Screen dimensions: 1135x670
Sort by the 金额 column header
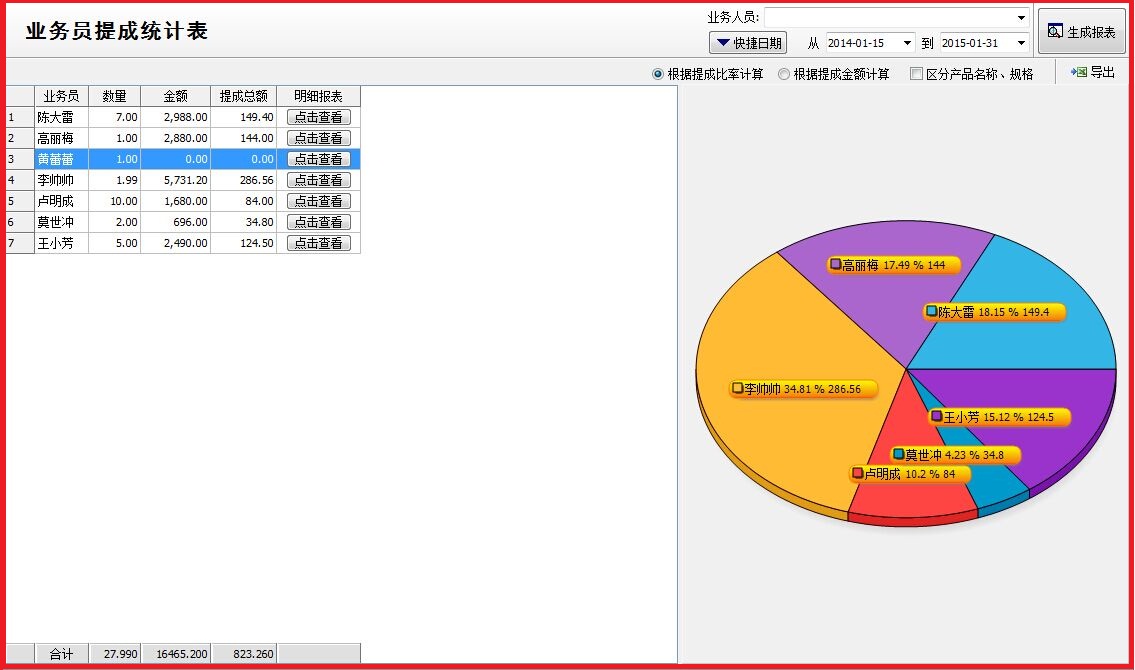coord(175,96)
